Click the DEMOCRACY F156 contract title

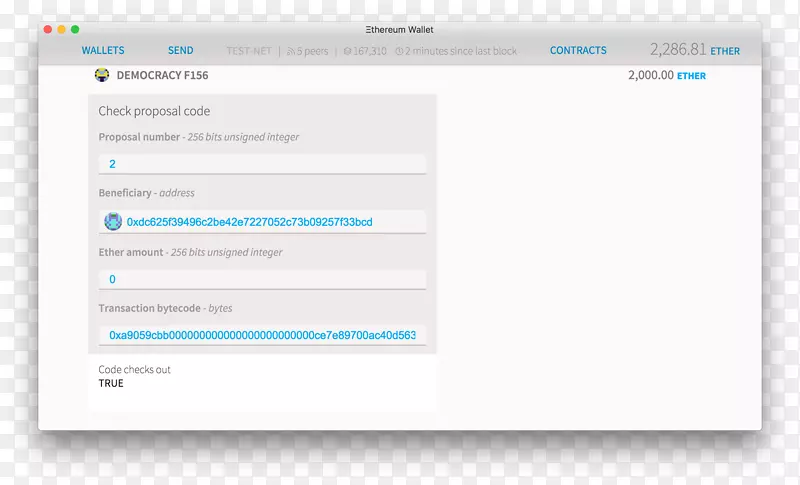[162, 75]
